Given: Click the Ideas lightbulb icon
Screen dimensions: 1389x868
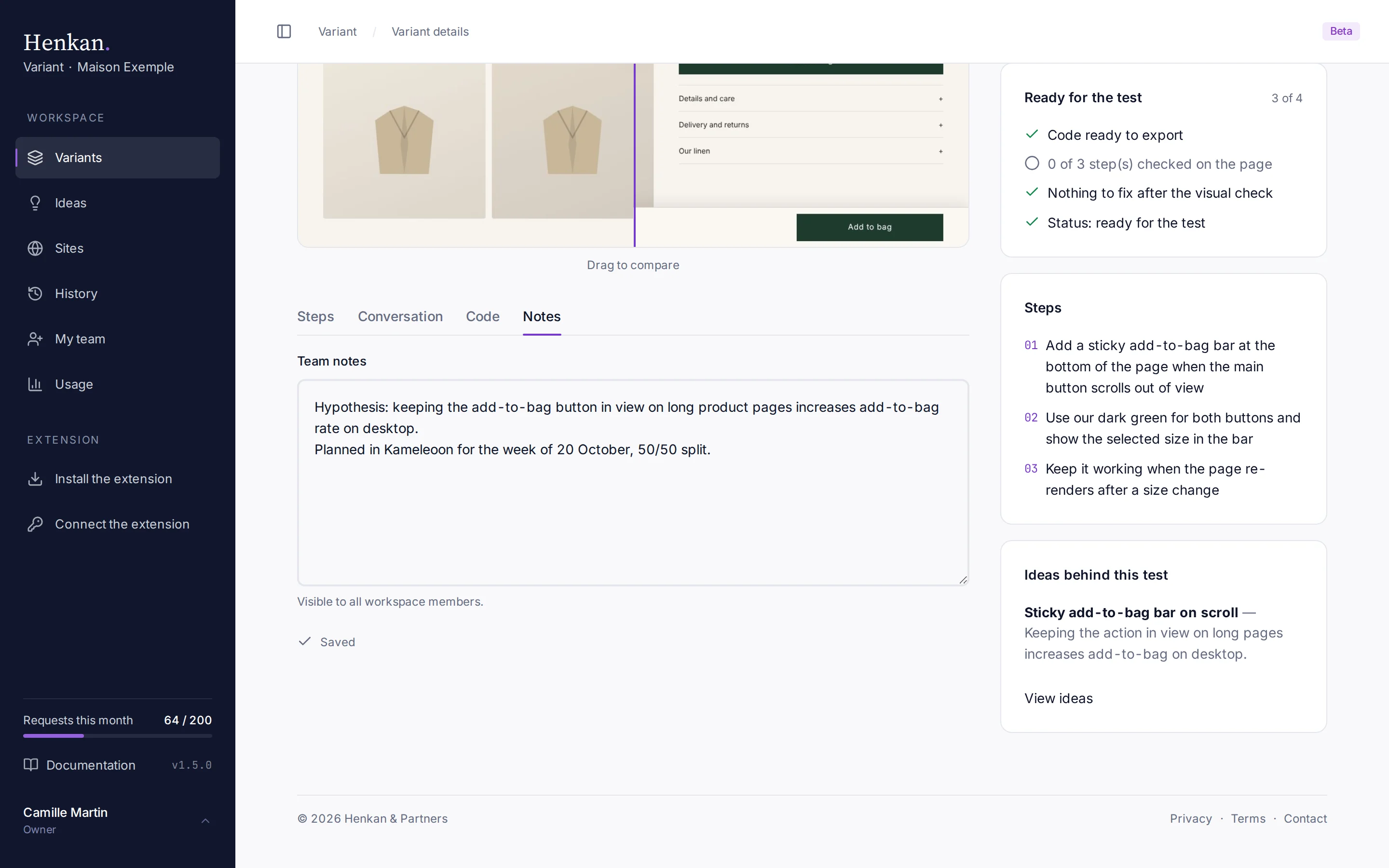Looking at the screenshot, I should [x=35, y=203].
